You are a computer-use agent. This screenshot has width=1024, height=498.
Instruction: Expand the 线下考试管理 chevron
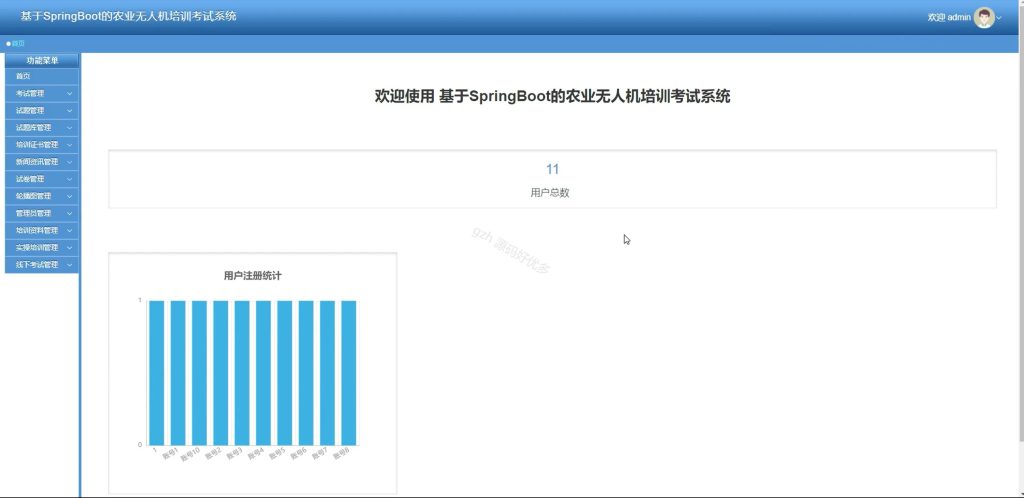click(69, 265)
